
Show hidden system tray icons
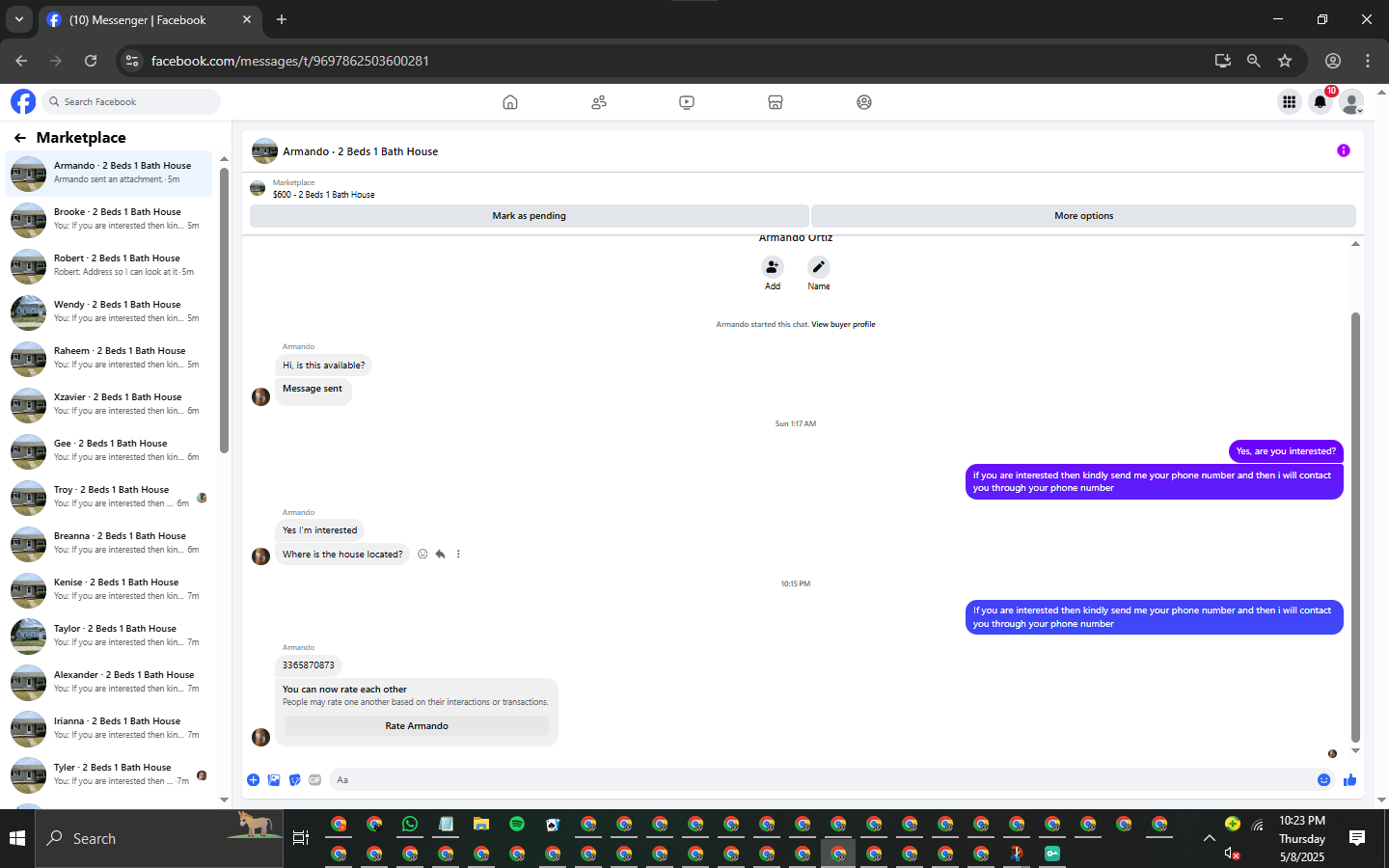point(1209,838)
